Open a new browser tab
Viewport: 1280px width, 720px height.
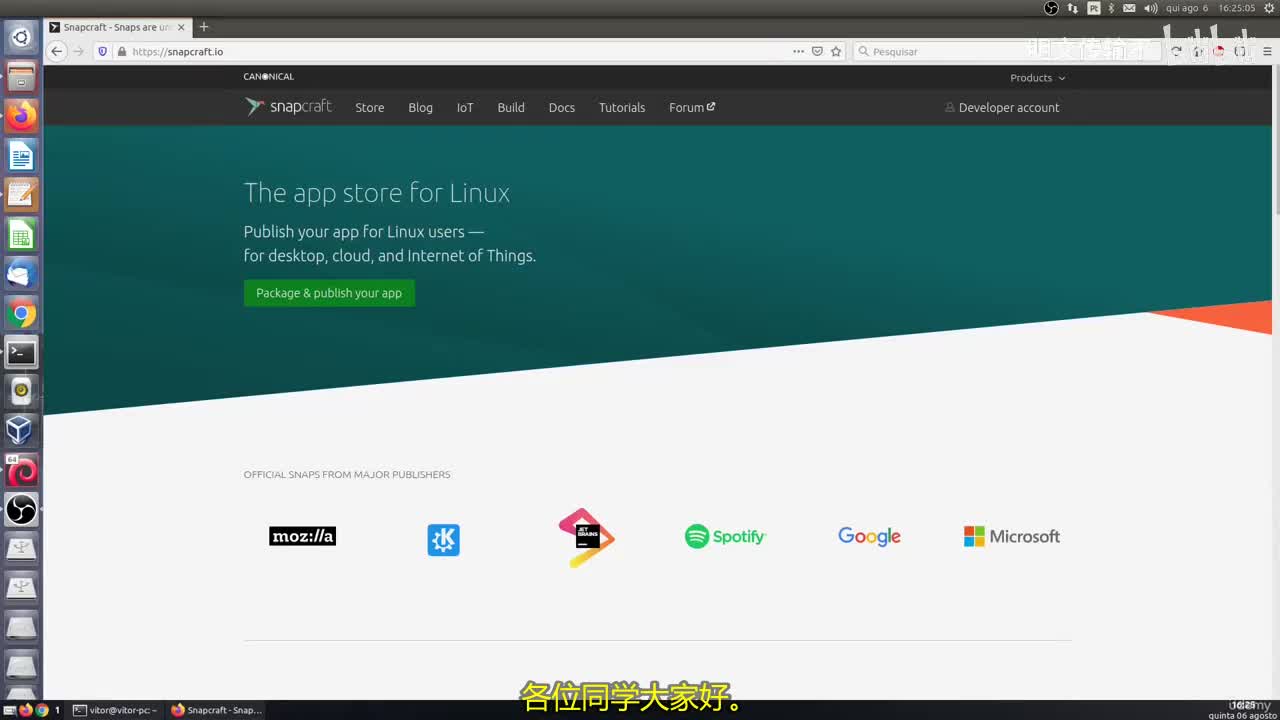[204, 27]
